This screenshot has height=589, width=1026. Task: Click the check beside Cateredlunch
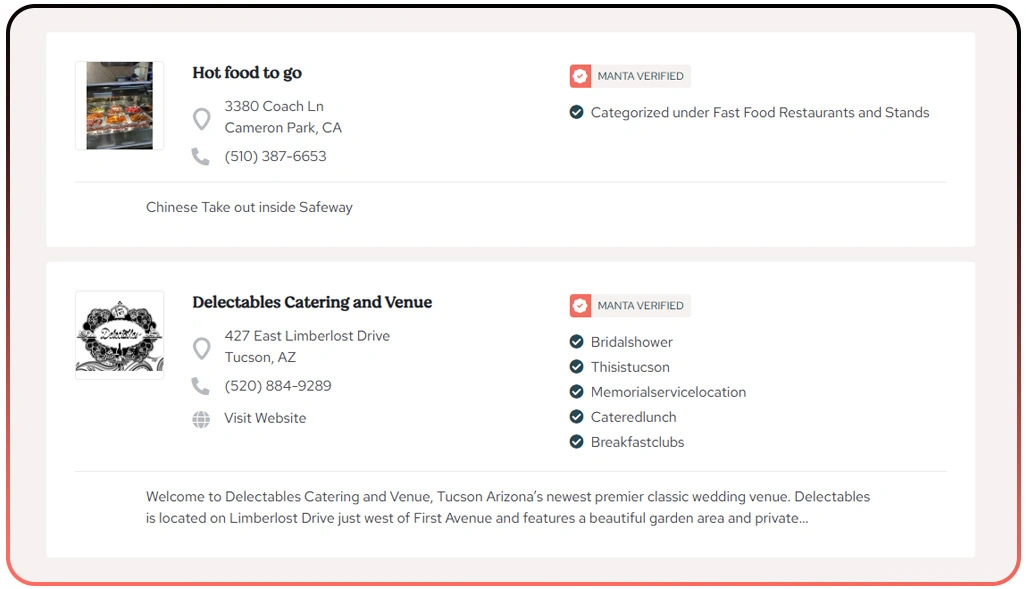(x=577, y=416)
